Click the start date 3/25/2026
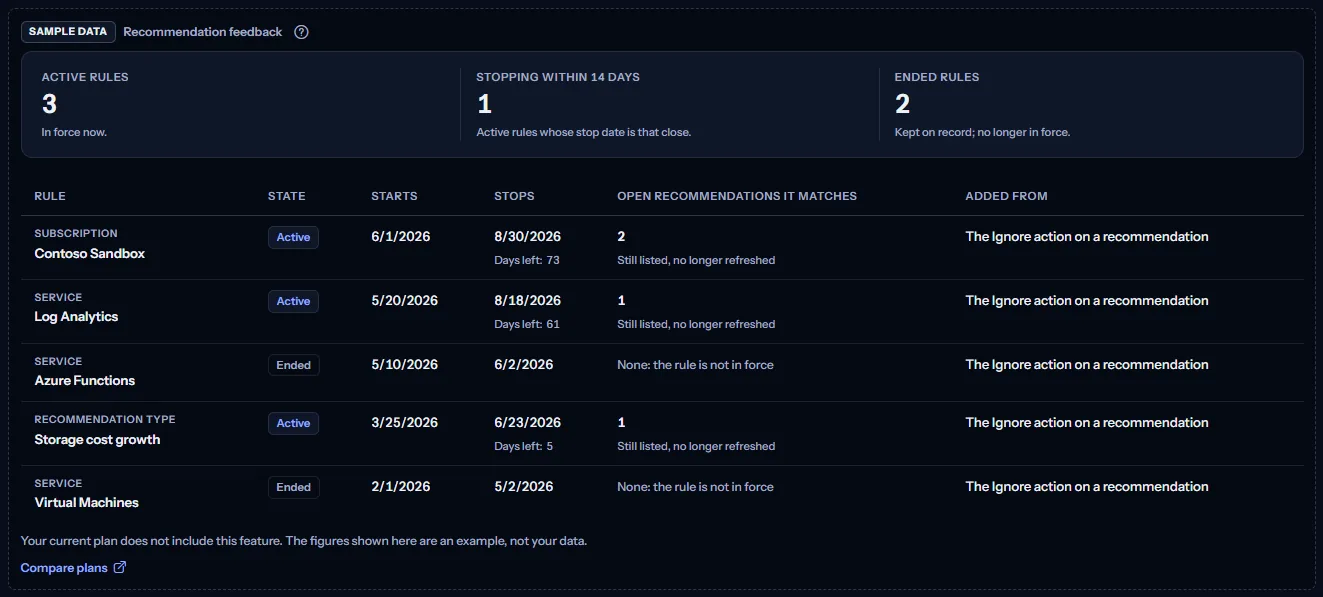Viewport: 1323px width, 597px height. [405, 423]
